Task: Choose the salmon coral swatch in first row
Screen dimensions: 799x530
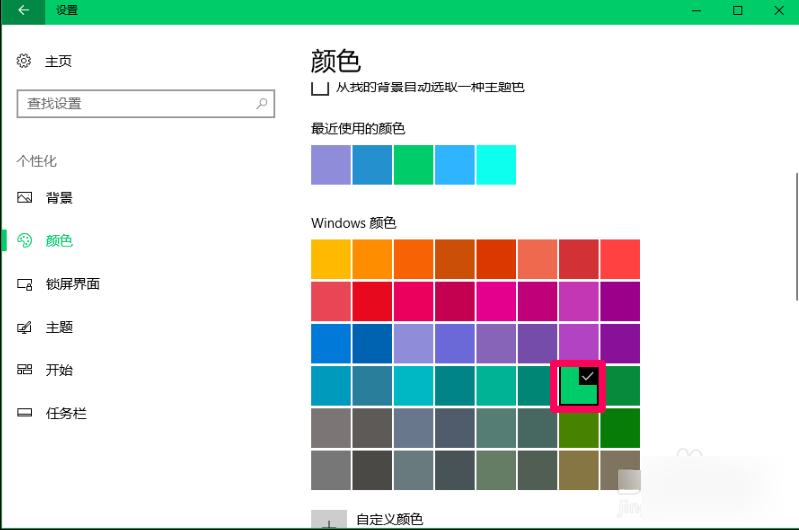Action: point(537,259)
